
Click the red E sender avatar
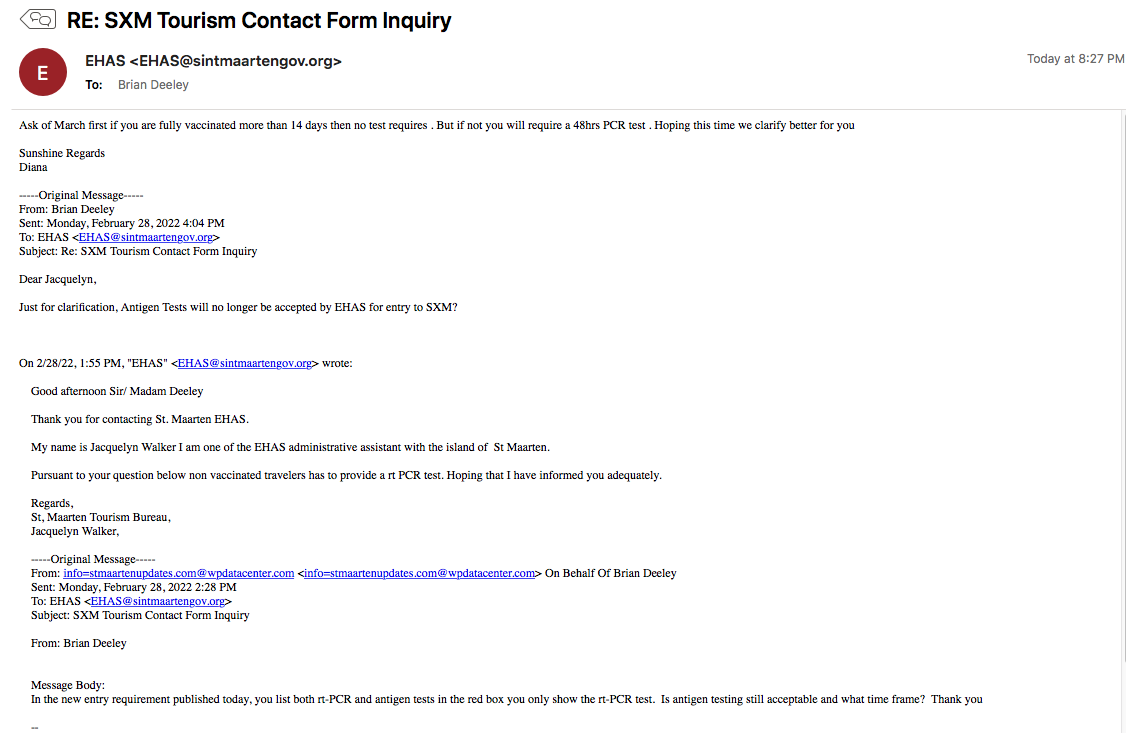click(43, 72)
